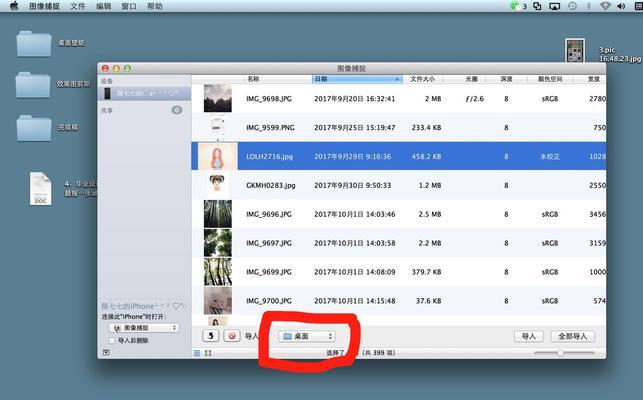Select thumbnail of IMG_9698.JPG
The height and width of the screenshot is (400, 643).
218,98
